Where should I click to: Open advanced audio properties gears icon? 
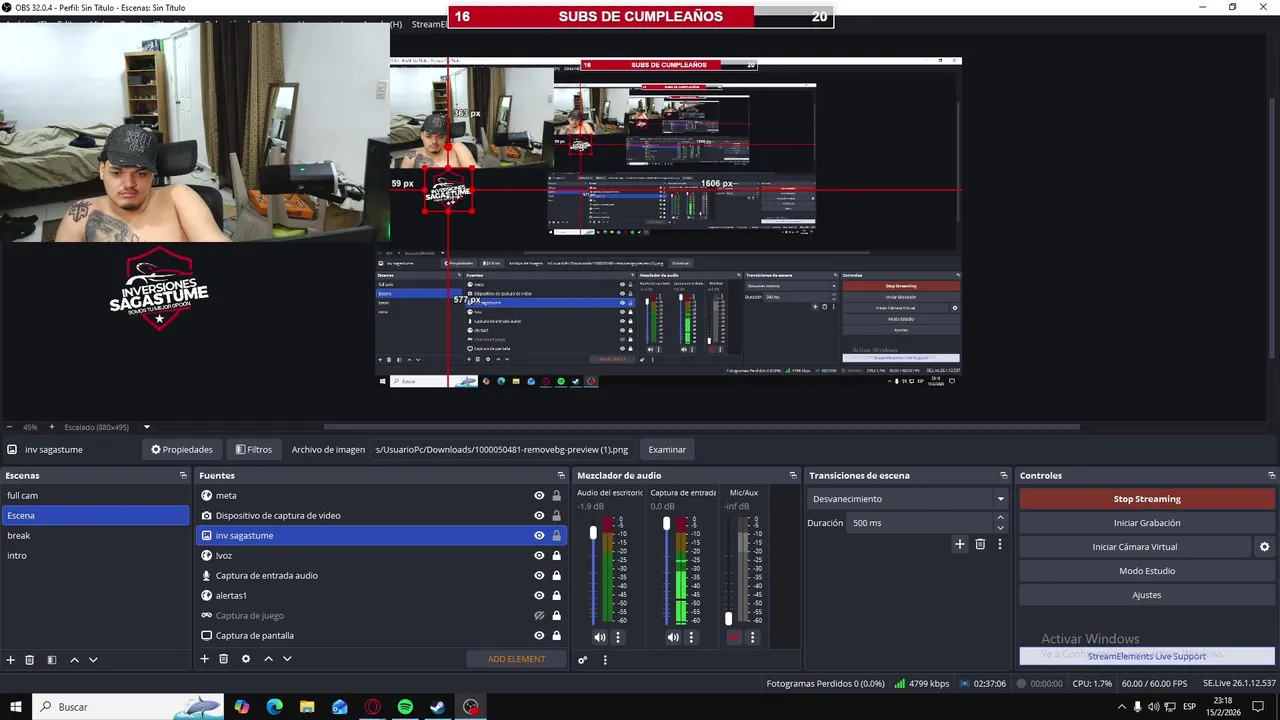[x=583, y=660]
